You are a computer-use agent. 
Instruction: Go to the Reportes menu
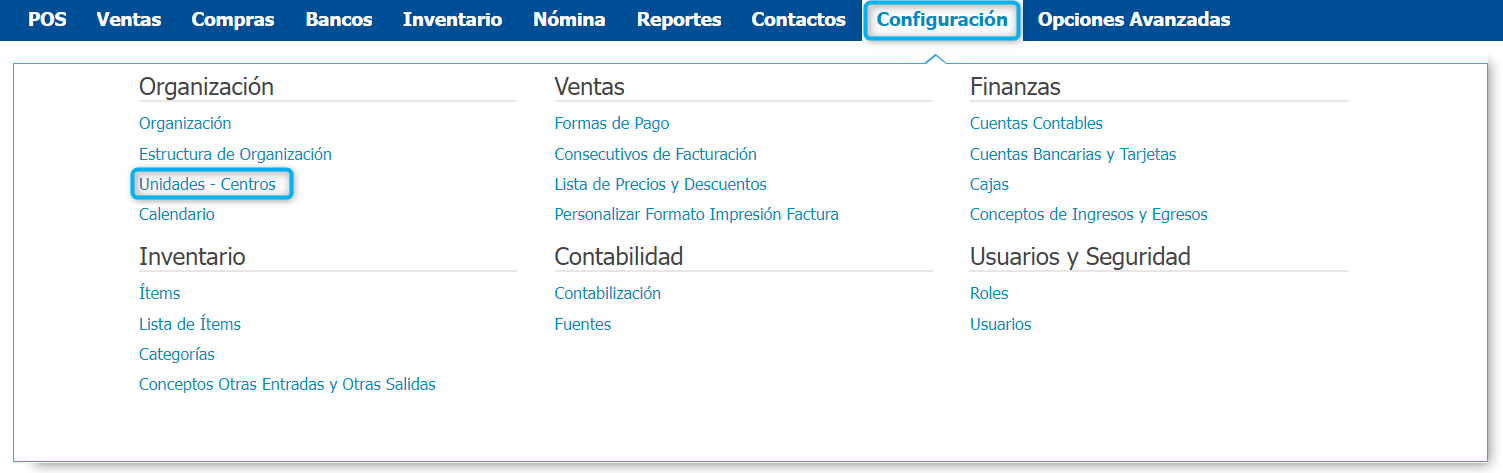point(679,19)
